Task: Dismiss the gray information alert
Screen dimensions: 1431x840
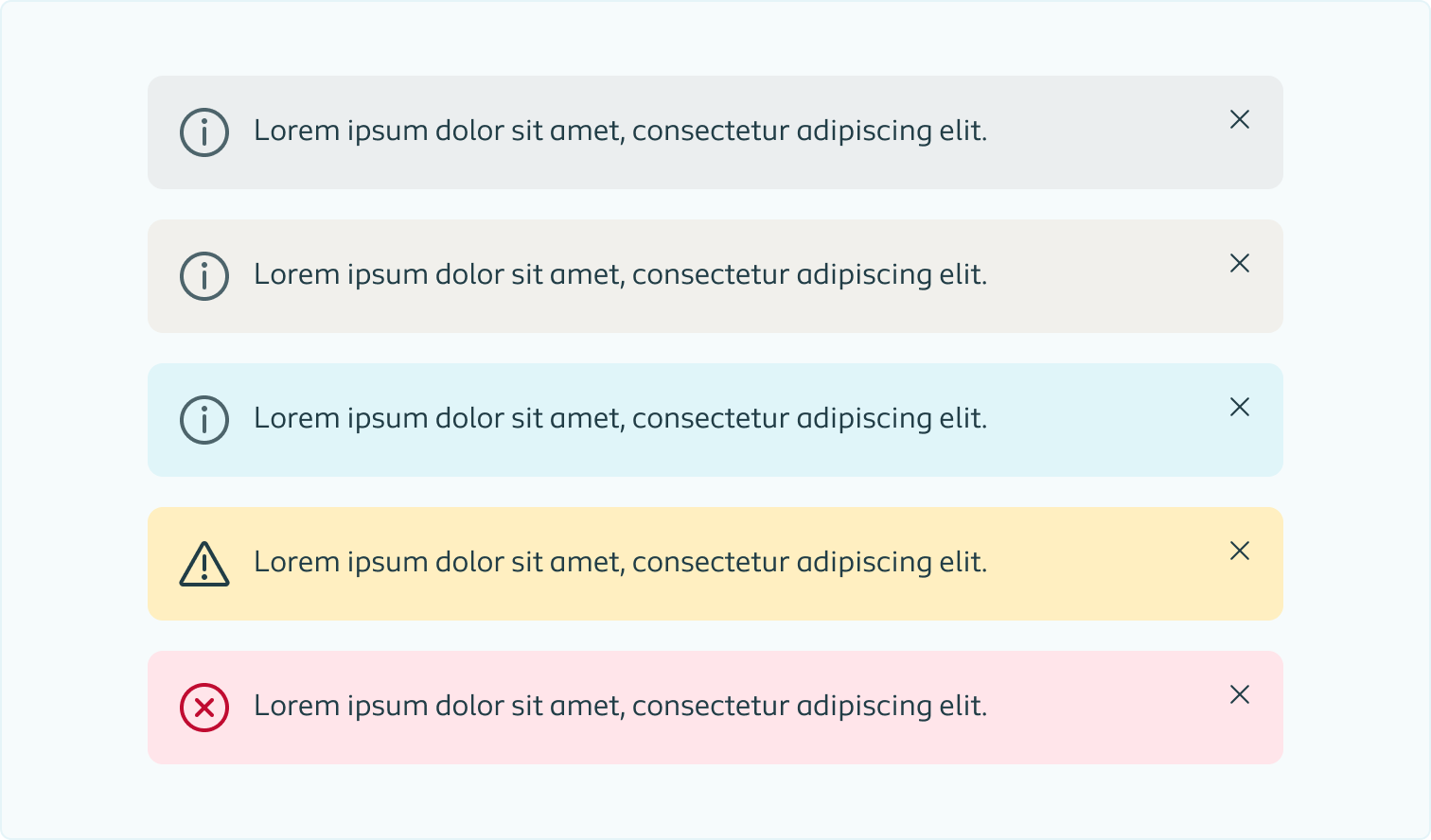Action: 1240,120
